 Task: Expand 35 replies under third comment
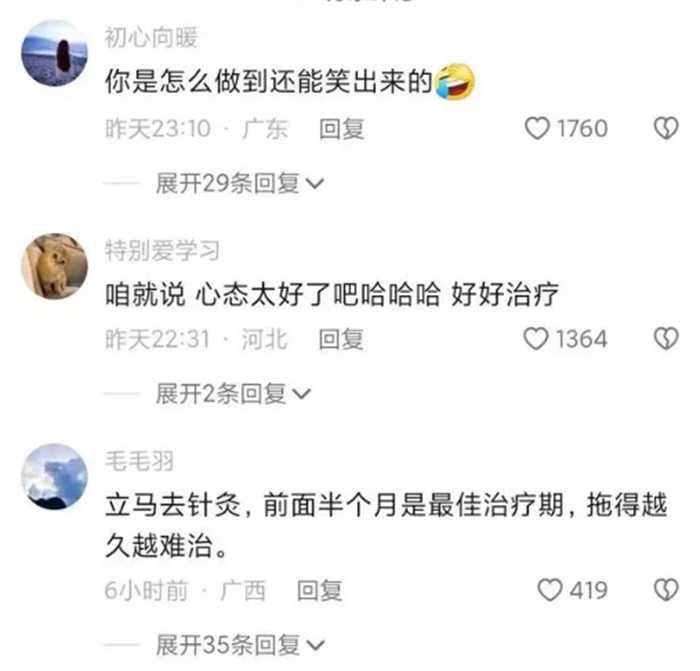(x=240, y=645)
